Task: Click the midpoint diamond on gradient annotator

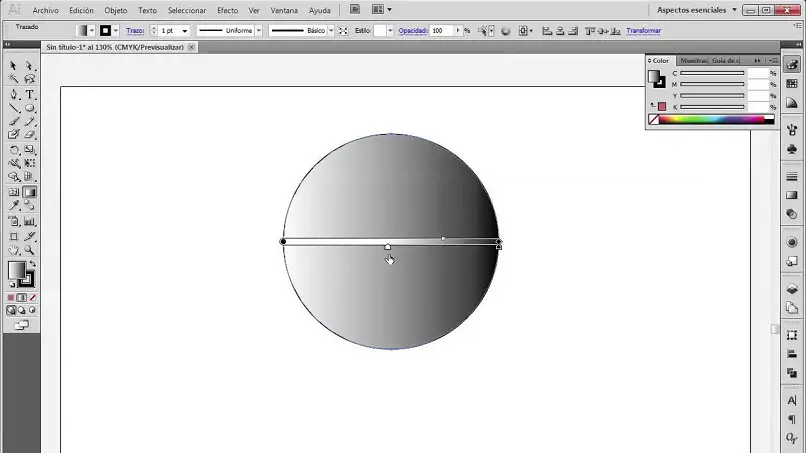Action: pyautogui.click(x=443, y=239)
